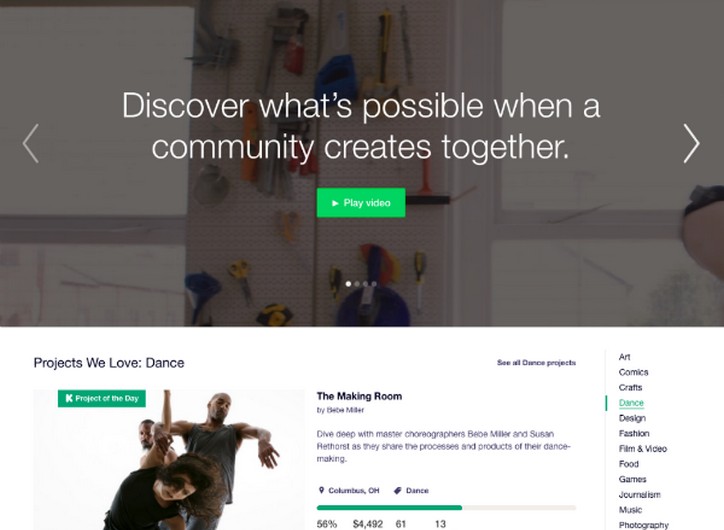
Task: Choose the Film & Video category
Action: [643, 448]
